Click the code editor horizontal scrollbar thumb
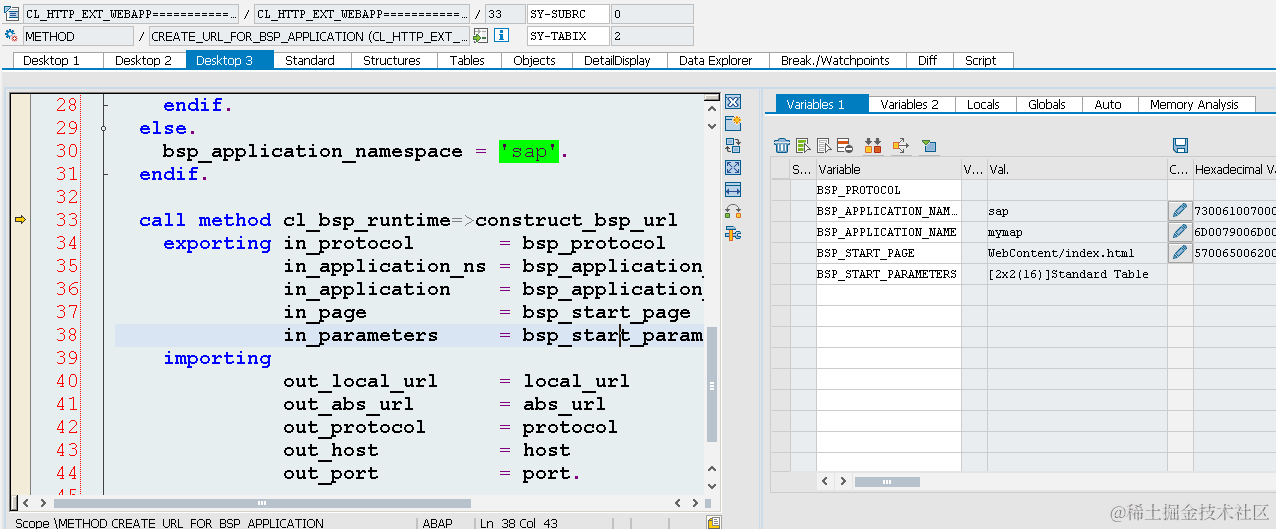 point(264,503)
